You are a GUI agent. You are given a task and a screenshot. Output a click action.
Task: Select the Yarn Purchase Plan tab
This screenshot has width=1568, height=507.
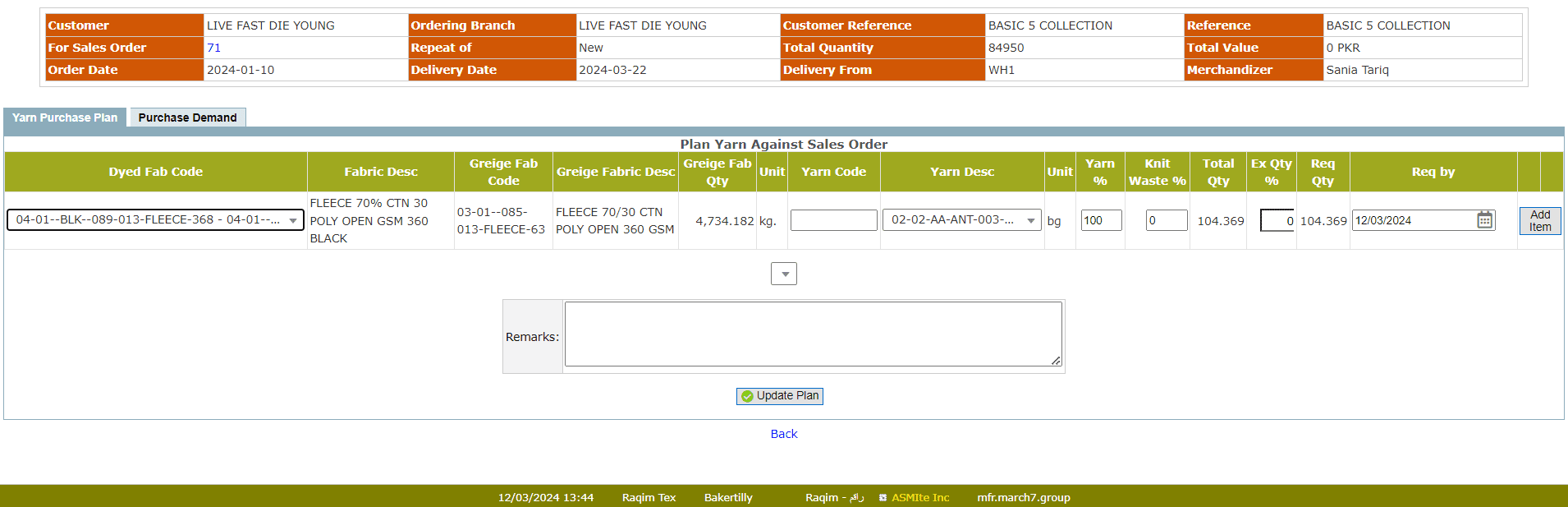65,118
